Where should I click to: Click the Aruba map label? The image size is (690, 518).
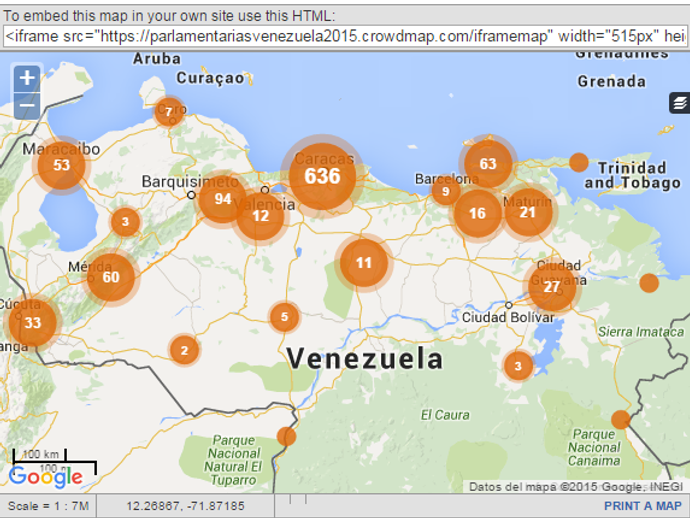[157, 59]
